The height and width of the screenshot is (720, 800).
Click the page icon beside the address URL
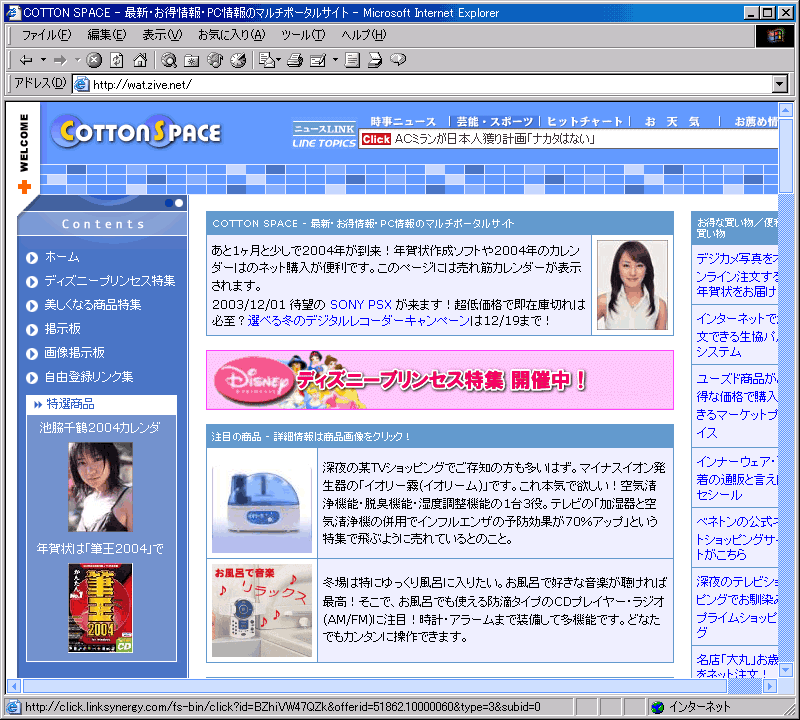[82, 84]
